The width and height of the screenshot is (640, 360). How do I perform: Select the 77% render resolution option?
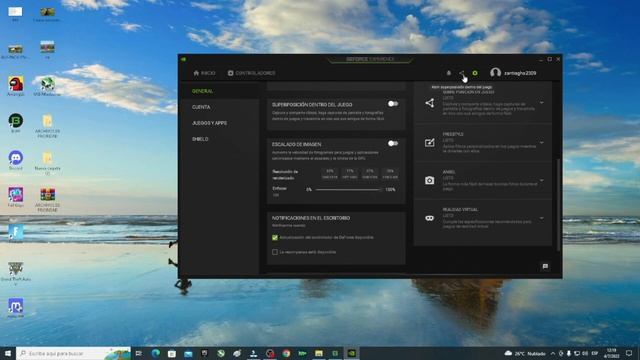tap(350, 174)
